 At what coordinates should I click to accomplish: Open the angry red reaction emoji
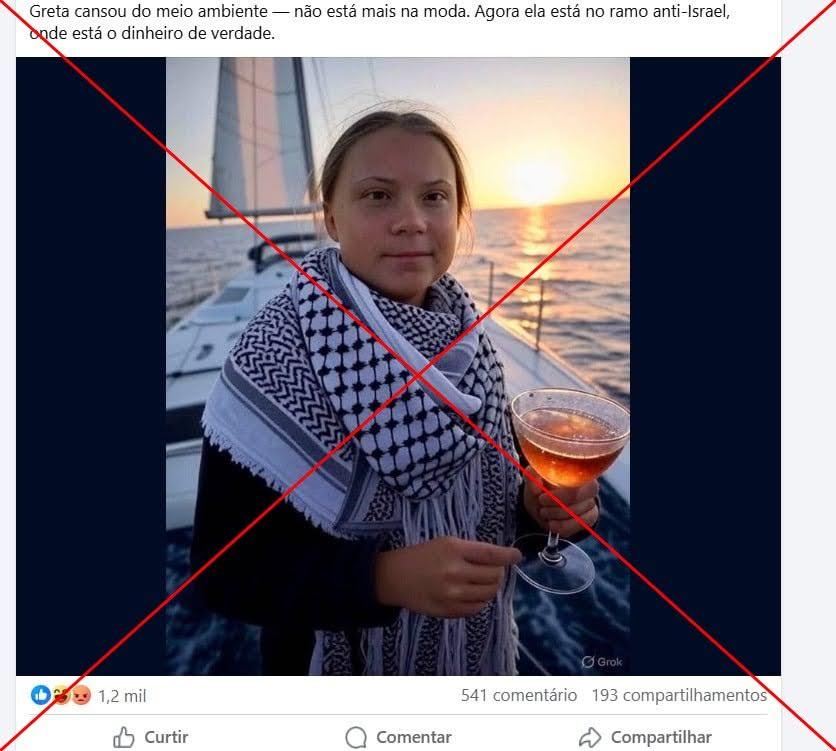tap(81, 695)
